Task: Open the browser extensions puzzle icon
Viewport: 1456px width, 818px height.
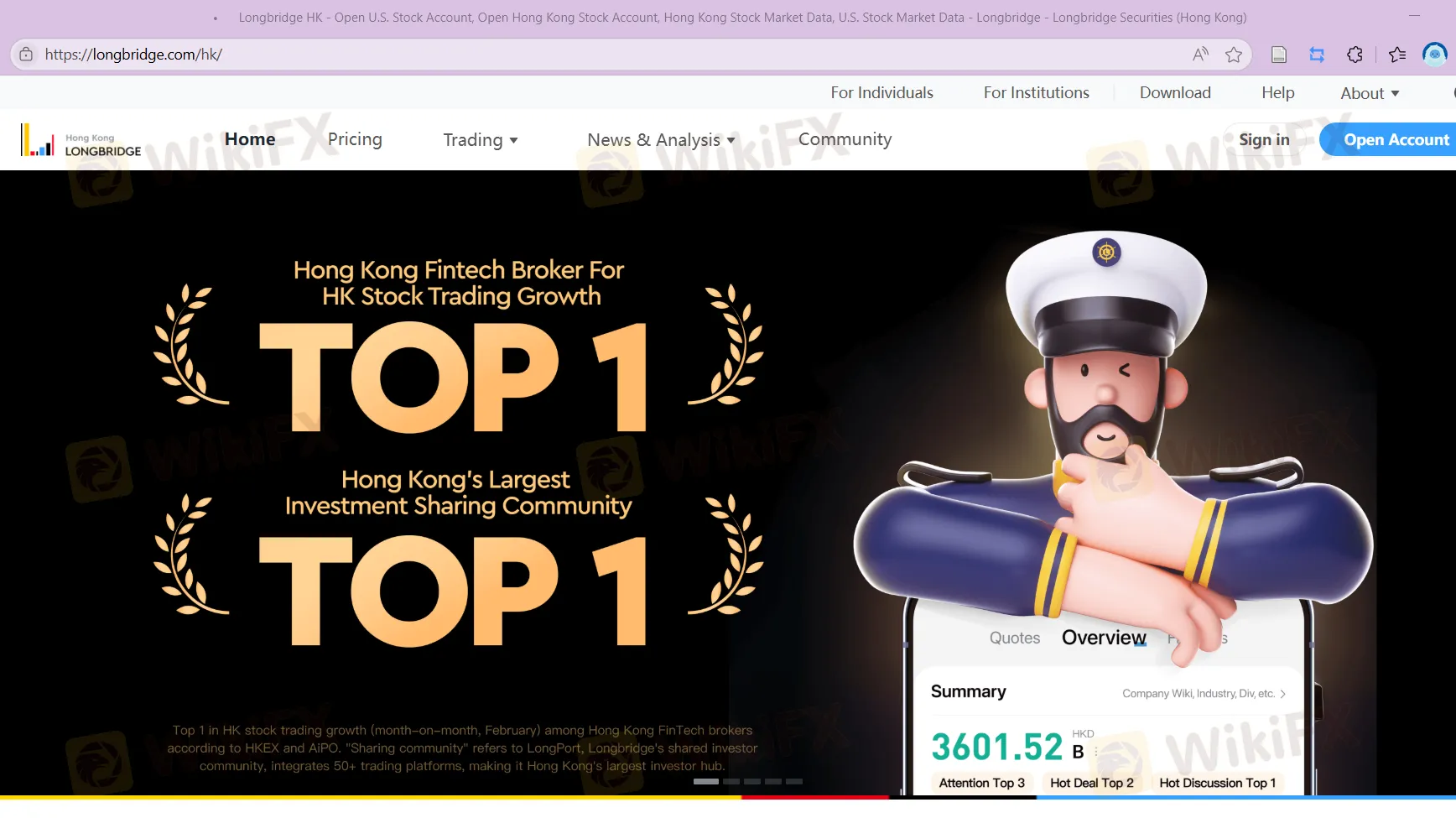Action: pyautogui.click(x=1355, y=55)
